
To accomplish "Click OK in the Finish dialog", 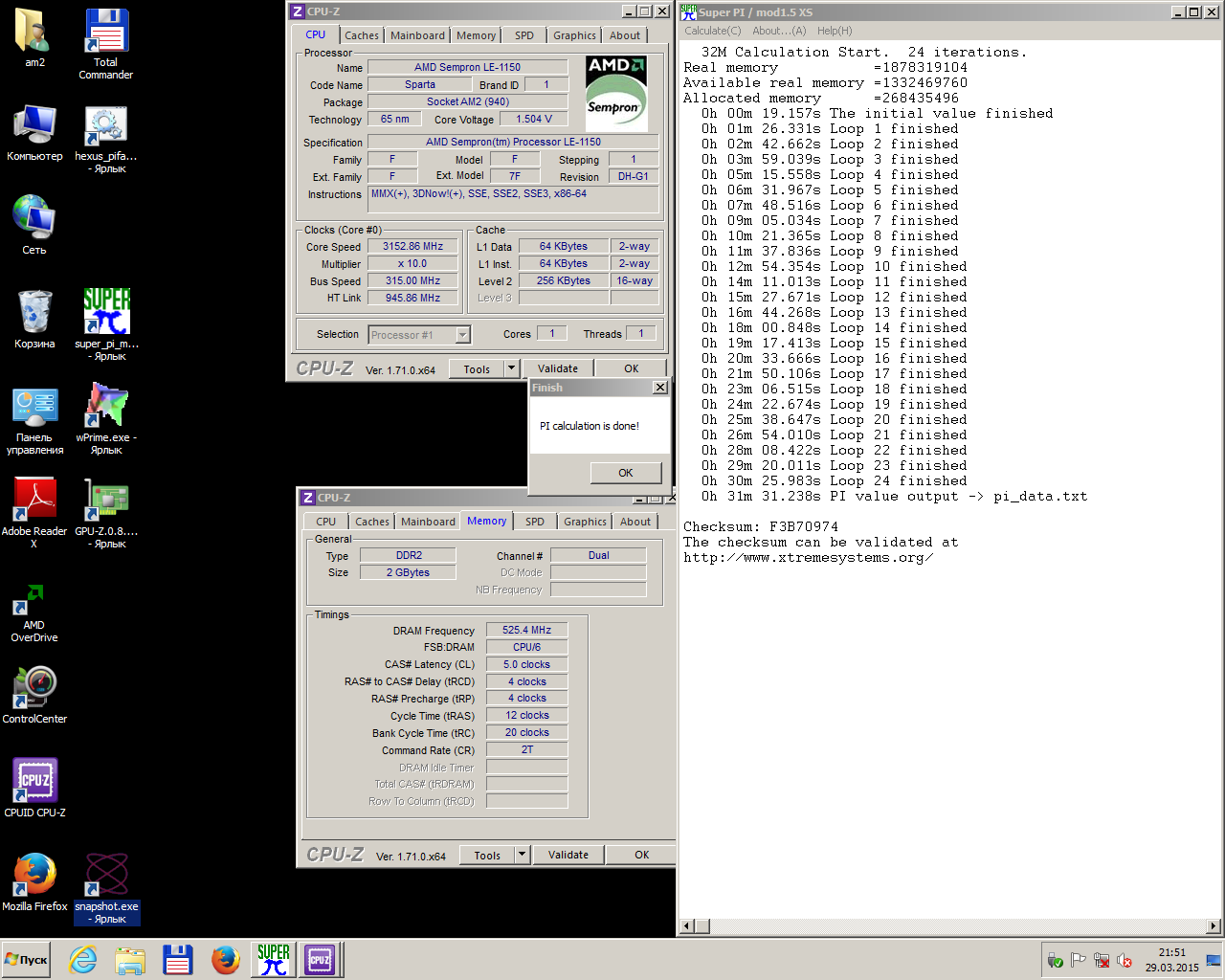I will [x=626, y=473].
